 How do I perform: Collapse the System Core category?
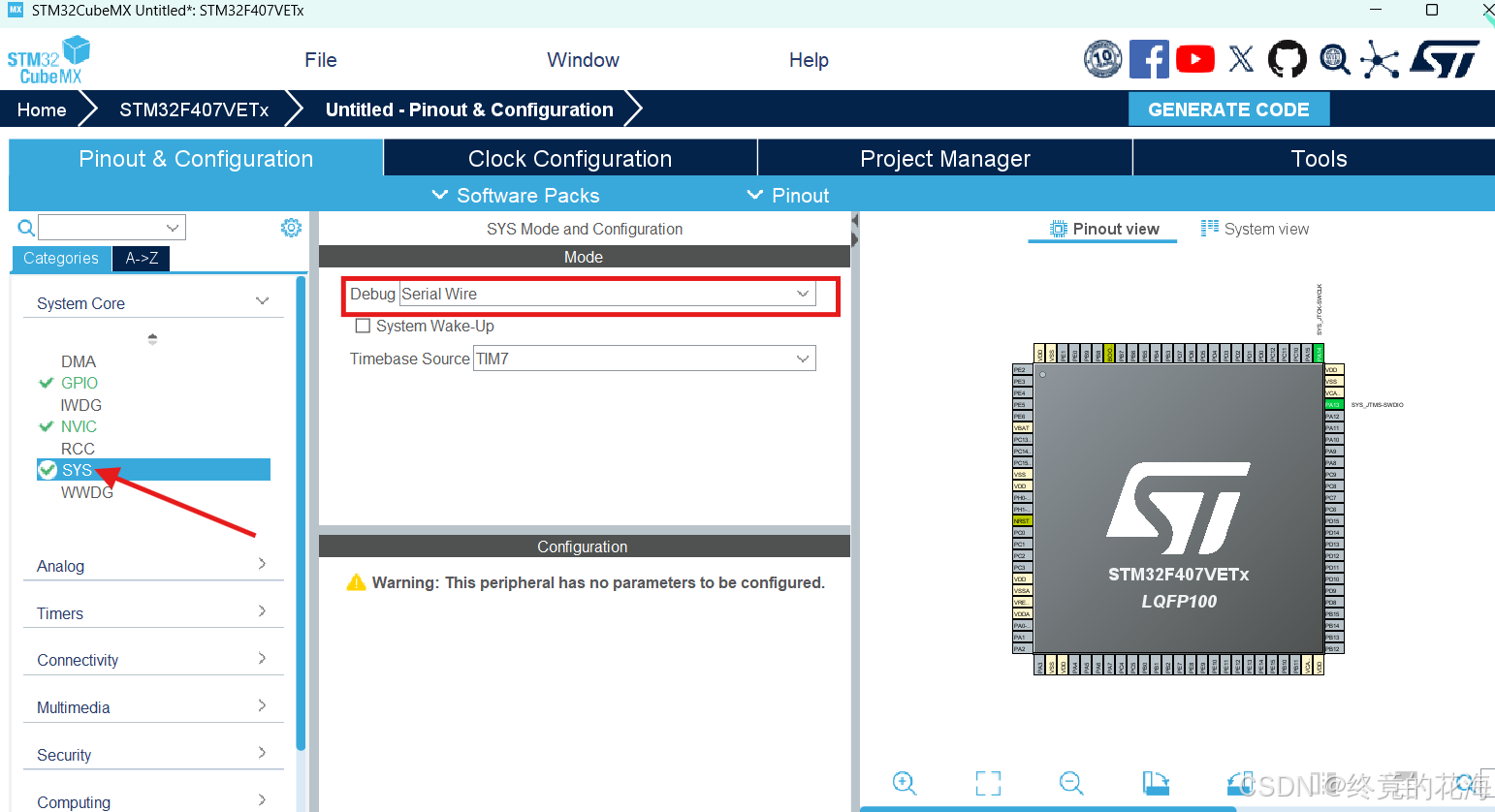153,302
